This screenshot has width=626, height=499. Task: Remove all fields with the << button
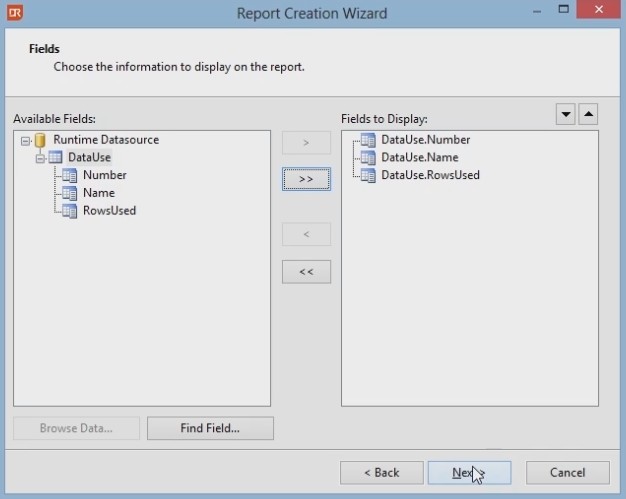coord(306,271)
